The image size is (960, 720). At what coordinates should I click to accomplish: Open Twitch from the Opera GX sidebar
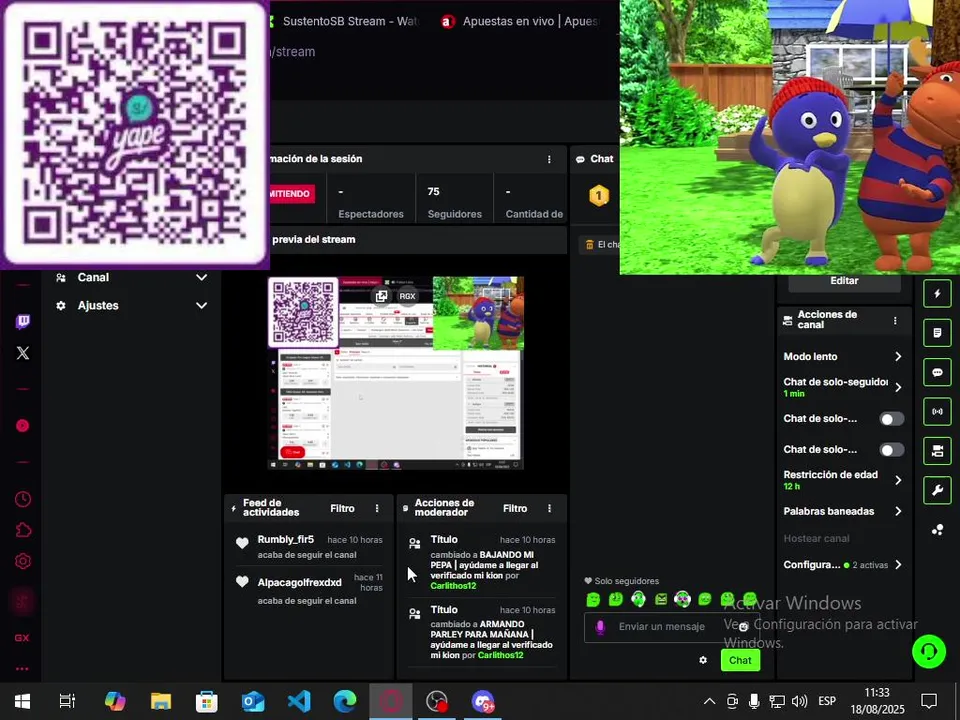[x=23, y=321]
